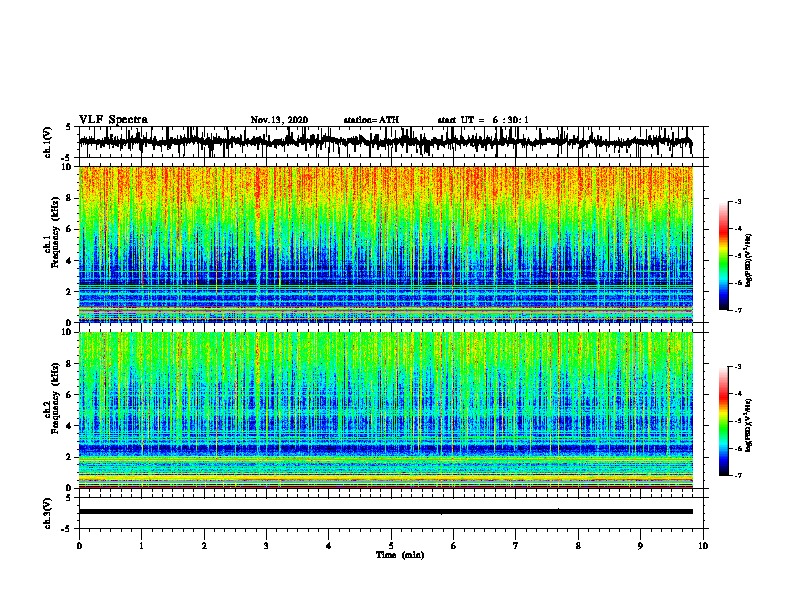Click the time axis tick label '10'
The image size is (792, 612).
tap(703, 546)
